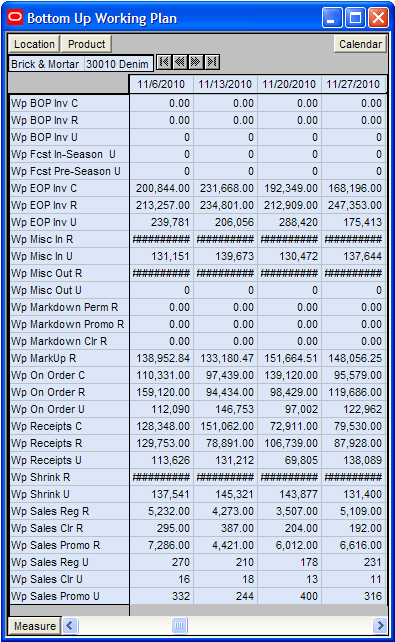The width and height of the screenshot is (395, 642).
Task: Select the Wp Misc In U row label
Action: point(69,256)
